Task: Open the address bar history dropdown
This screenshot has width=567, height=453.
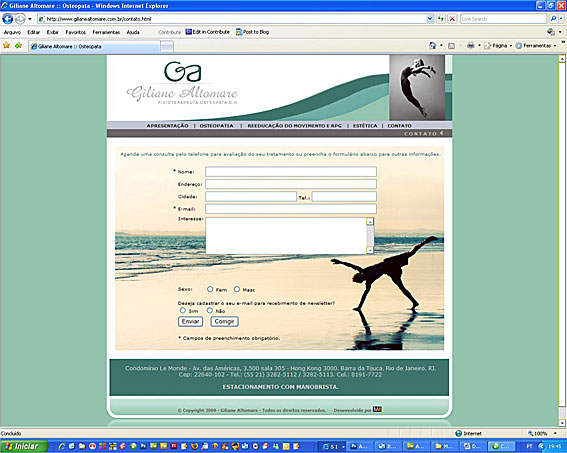Action: pos(430,19)
